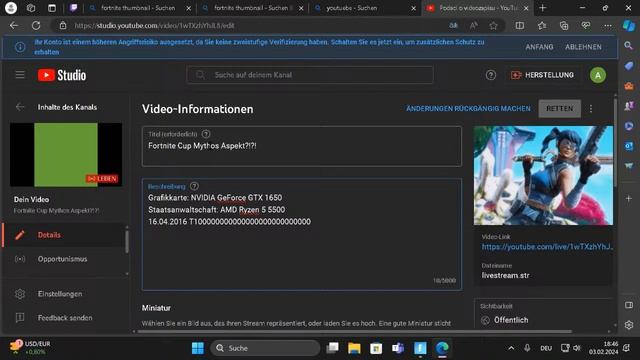Viewport: 640px width, 360px height.
Task: Open Opportunismus in the sidebar
Action: pyautogui.click(x=63, y=259)
